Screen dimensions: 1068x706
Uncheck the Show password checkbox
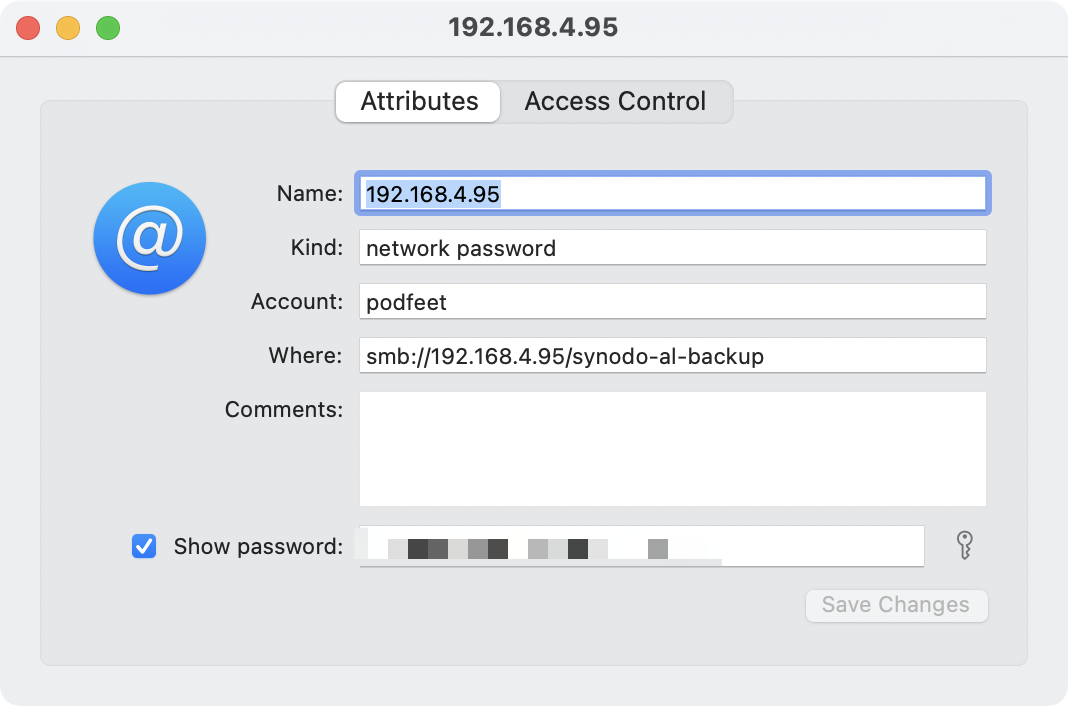point(144,546)
